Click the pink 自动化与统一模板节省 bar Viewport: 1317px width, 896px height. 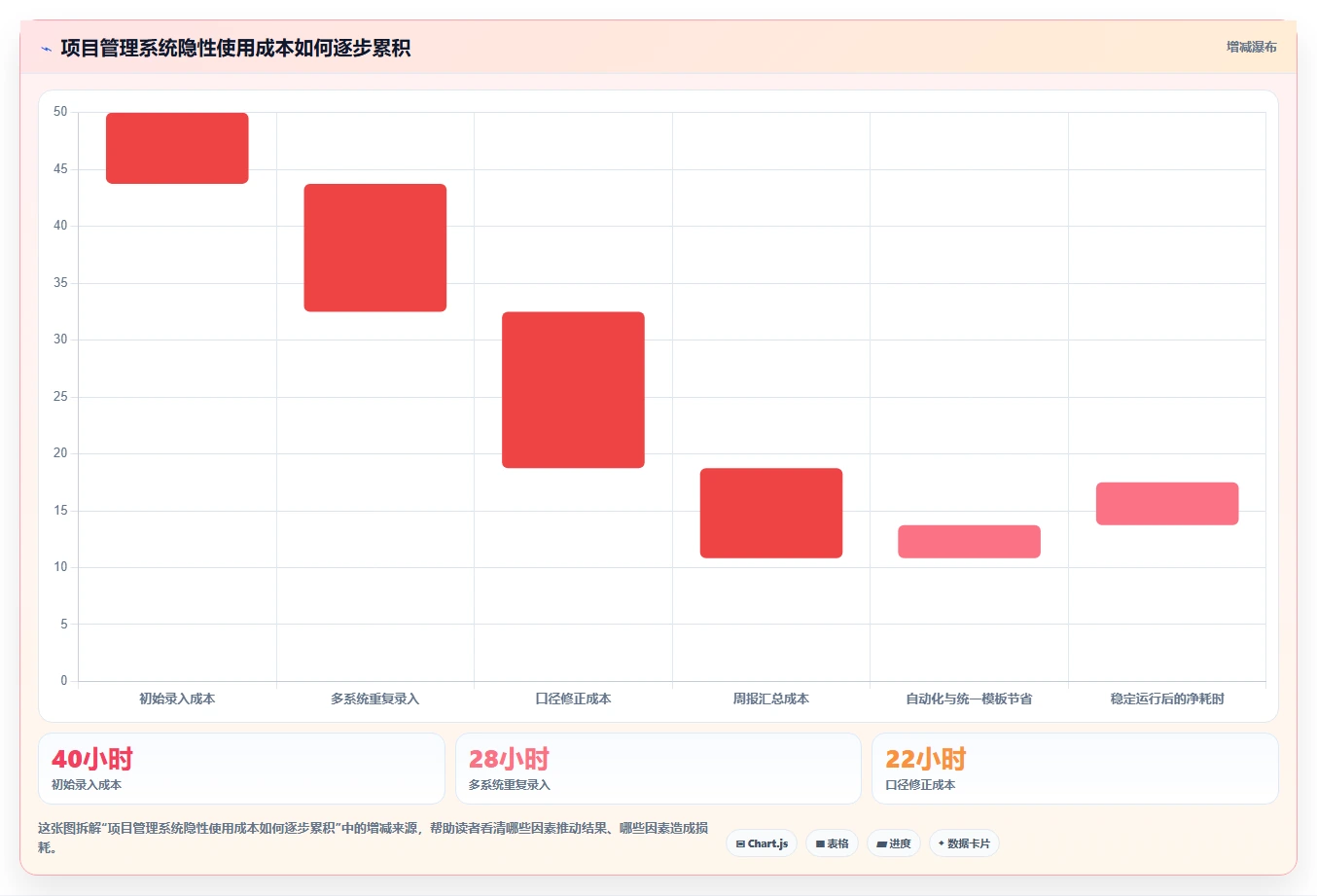click(x=969, y=541)
